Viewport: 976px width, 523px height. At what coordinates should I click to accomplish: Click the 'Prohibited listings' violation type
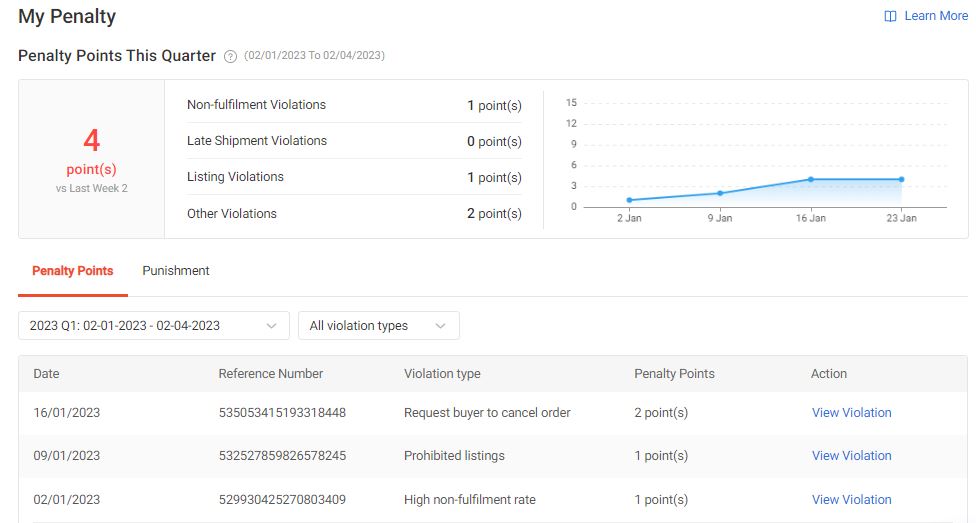(454, 456)
